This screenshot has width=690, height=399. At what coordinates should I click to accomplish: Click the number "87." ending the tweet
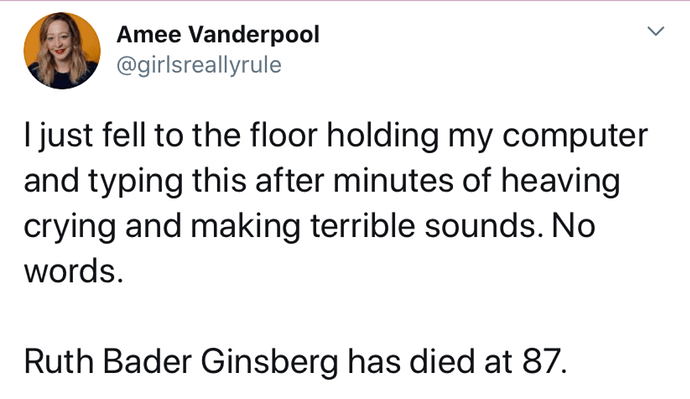pos(545,361)
